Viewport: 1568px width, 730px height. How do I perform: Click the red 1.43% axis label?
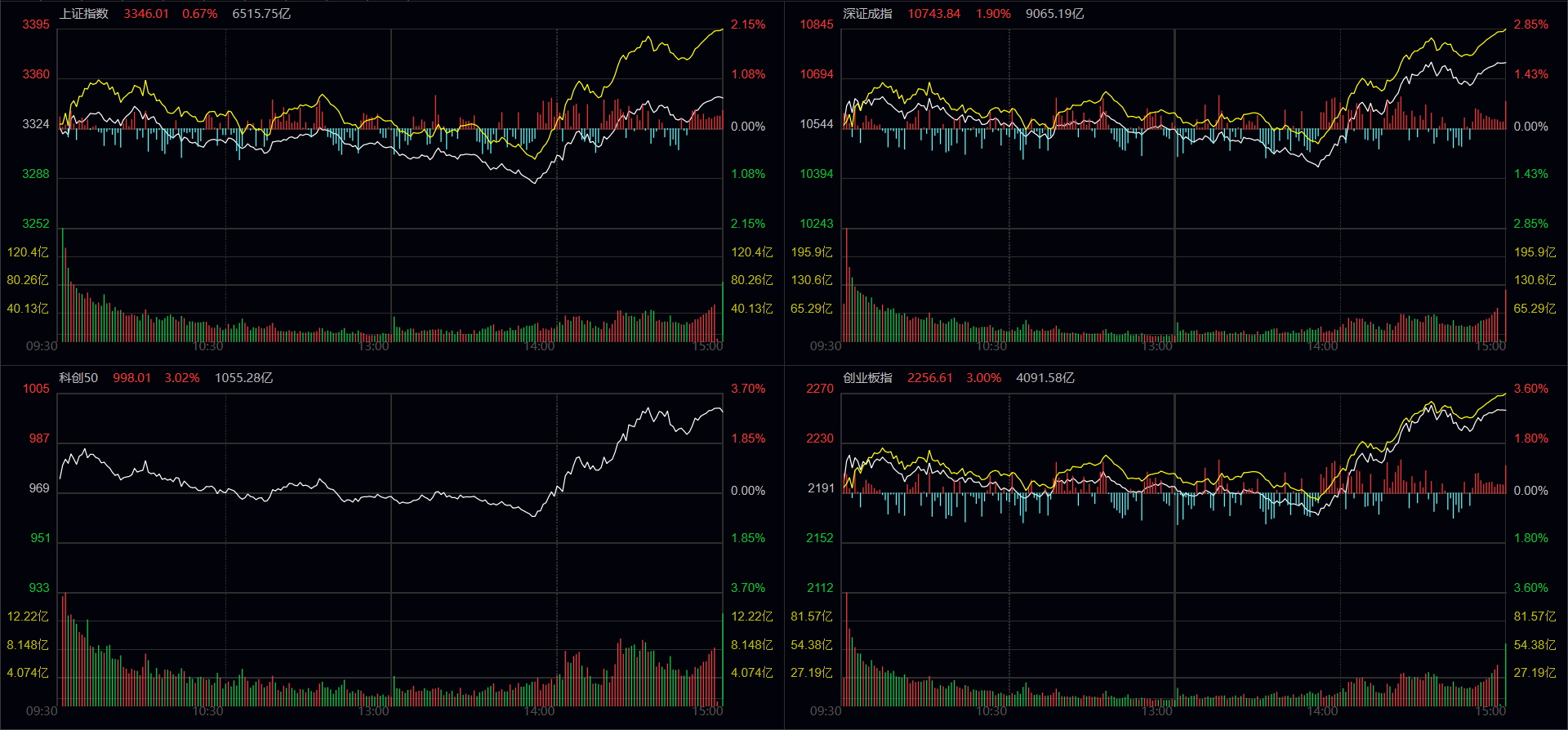point(1531,74)
